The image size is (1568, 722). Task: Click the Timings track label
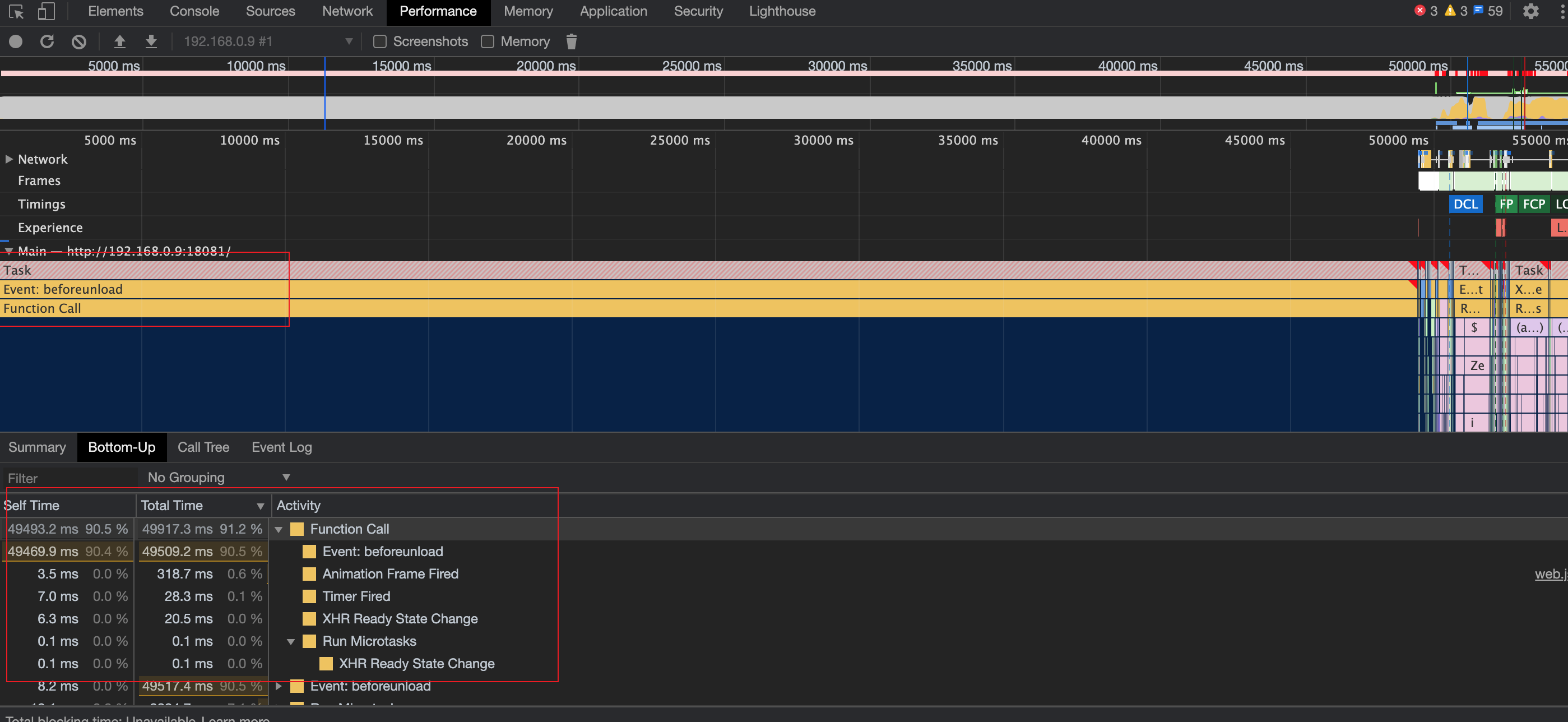pos(41,204)
